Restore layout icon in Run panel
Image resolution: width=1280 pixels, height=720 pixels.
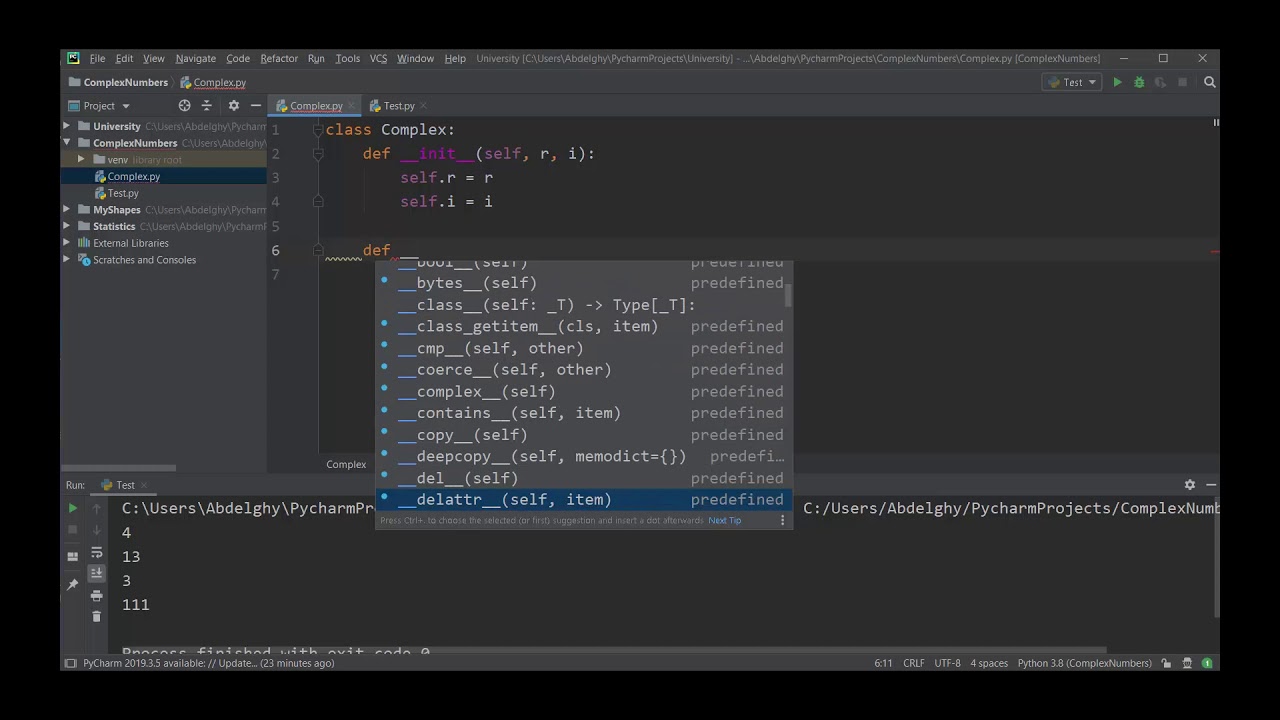tap(72, 556)
